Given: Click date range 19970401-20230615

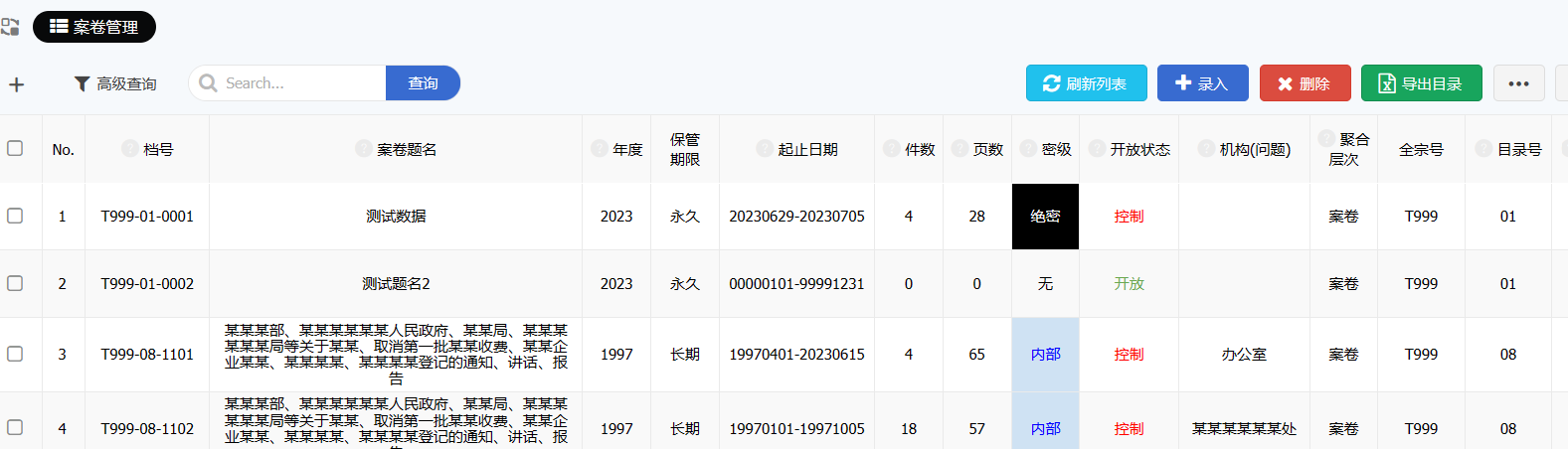Looking at the screenshot, I should pyautogui.click(x=796, y=354).
